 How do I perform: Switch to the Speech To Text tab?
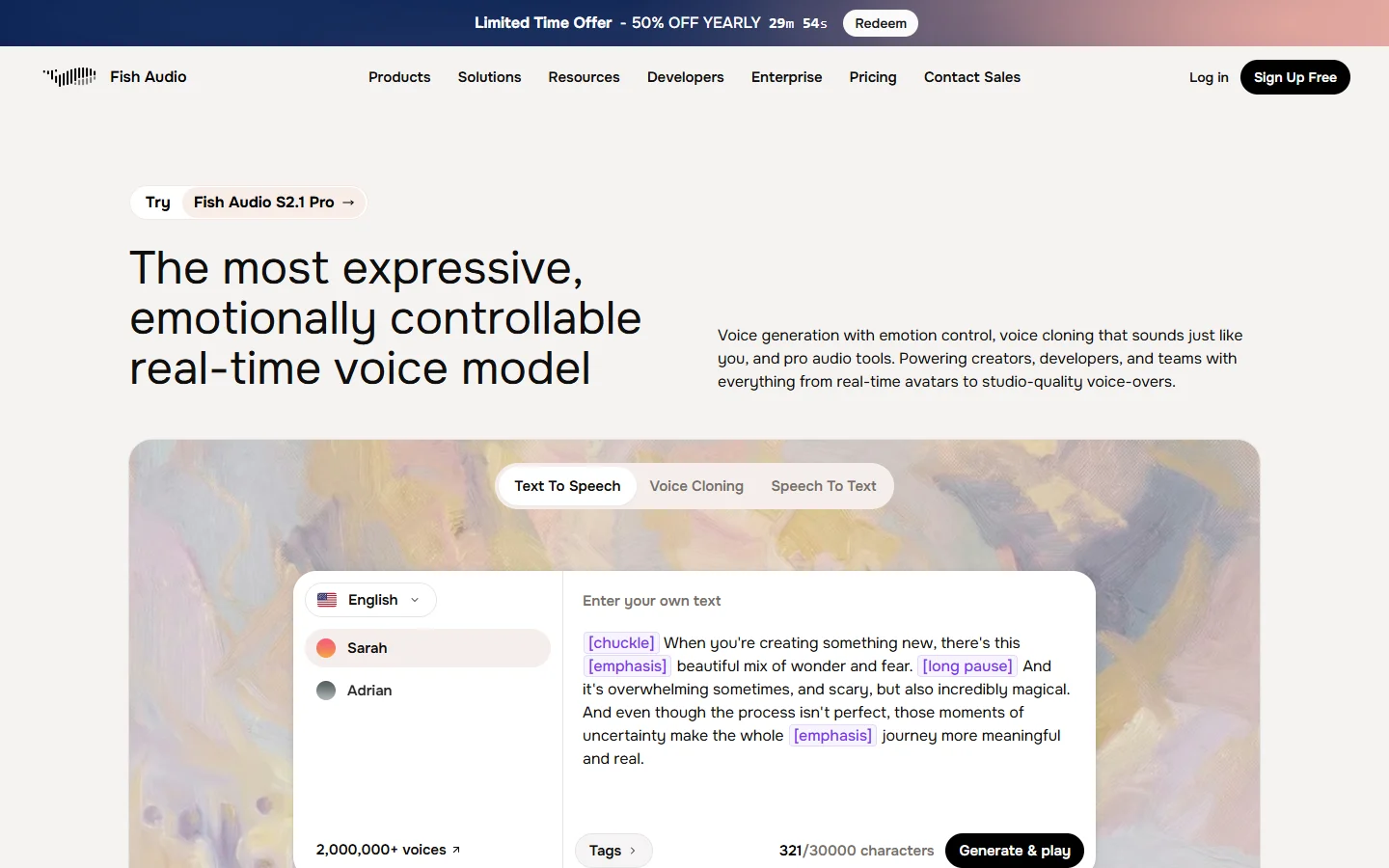tap(824, 486)
